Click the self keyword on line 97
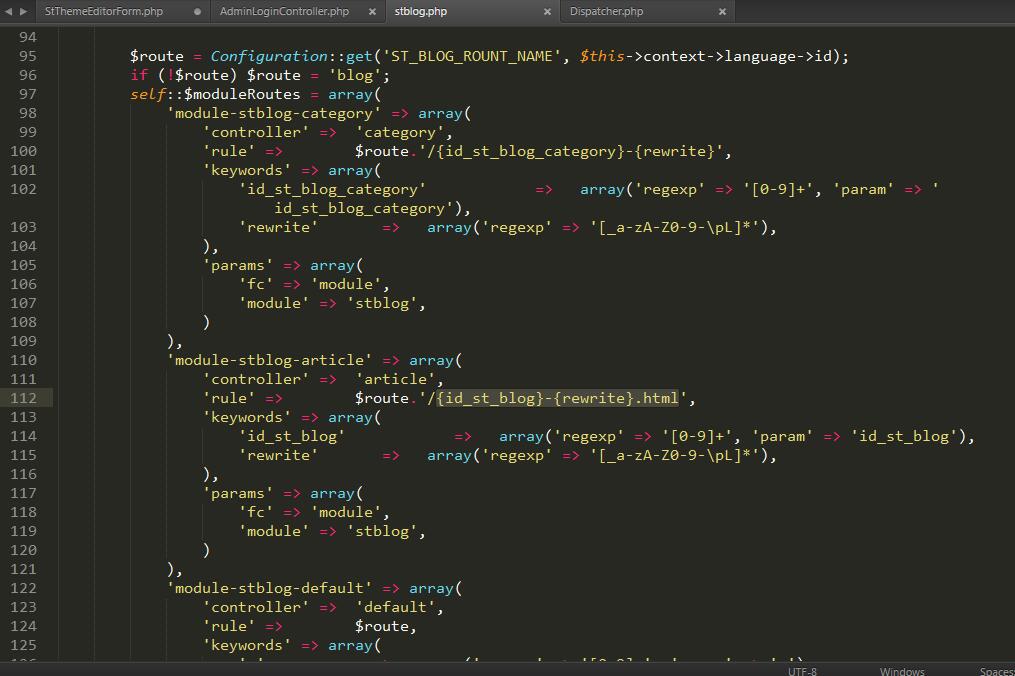 click(148, 95)
